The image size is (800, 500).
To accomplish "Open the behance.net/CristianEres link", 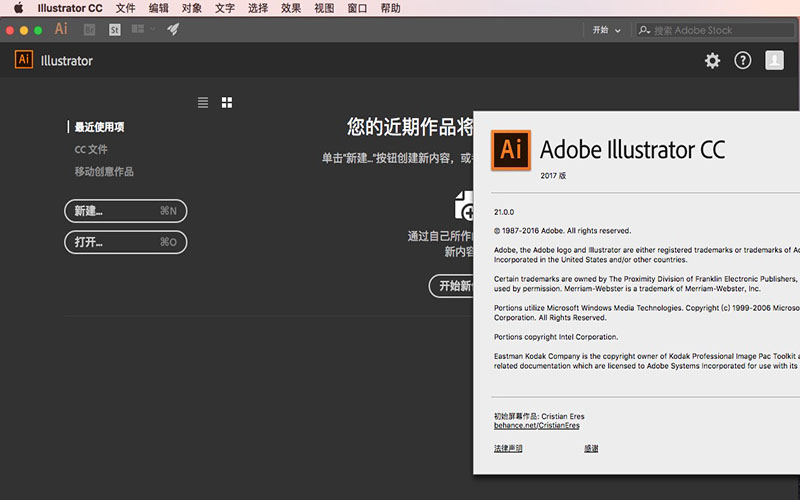I will pos(537,425).
